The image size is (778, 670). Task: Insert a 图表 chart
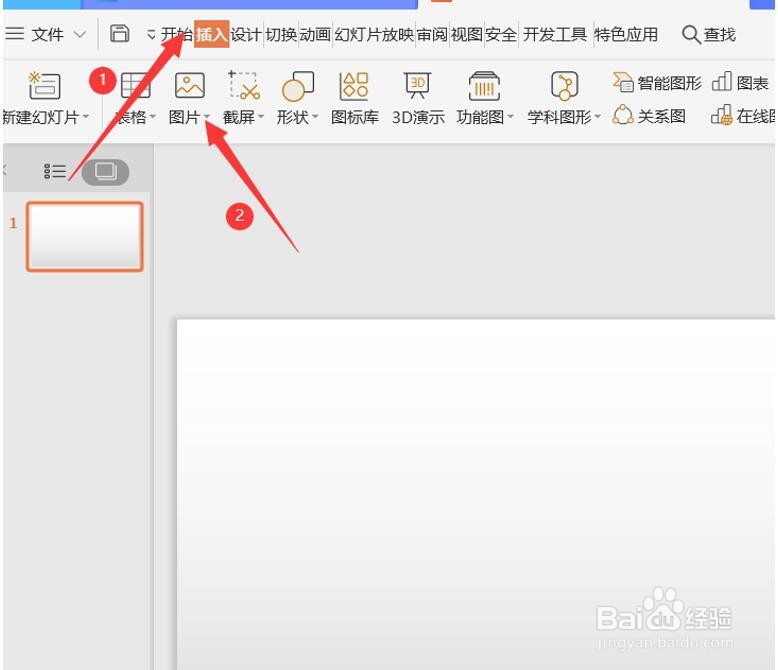click(x=740, y=83)
